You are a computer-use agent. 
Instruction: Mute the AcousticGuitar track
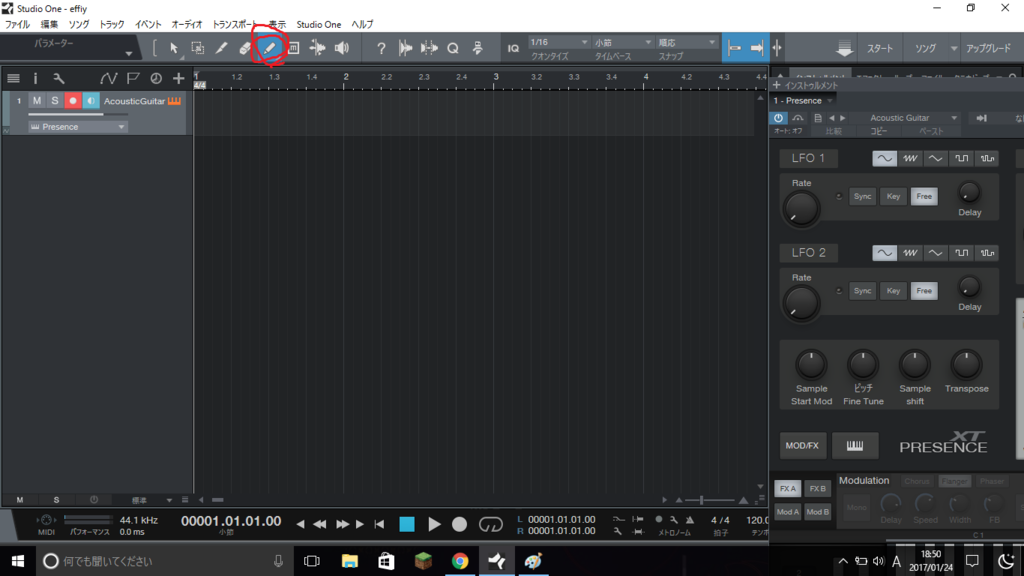37,101
